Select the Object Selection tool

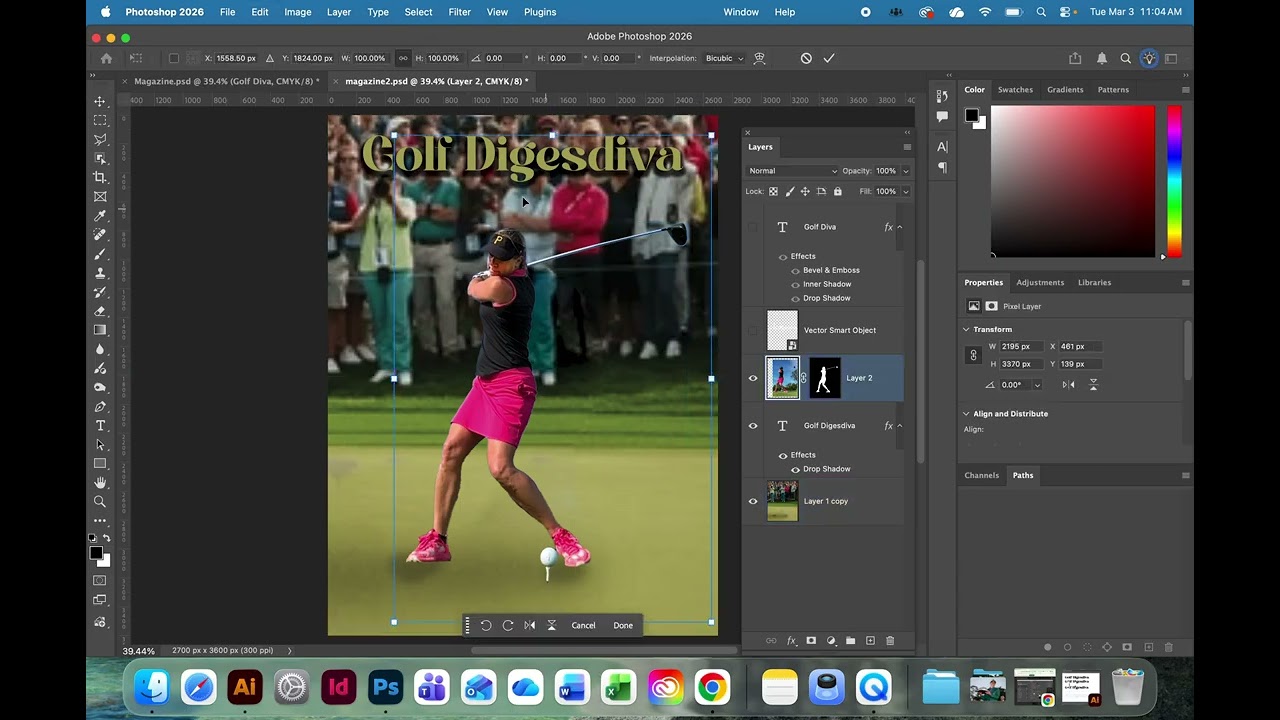pyautogui.click(x=100, y=158)
